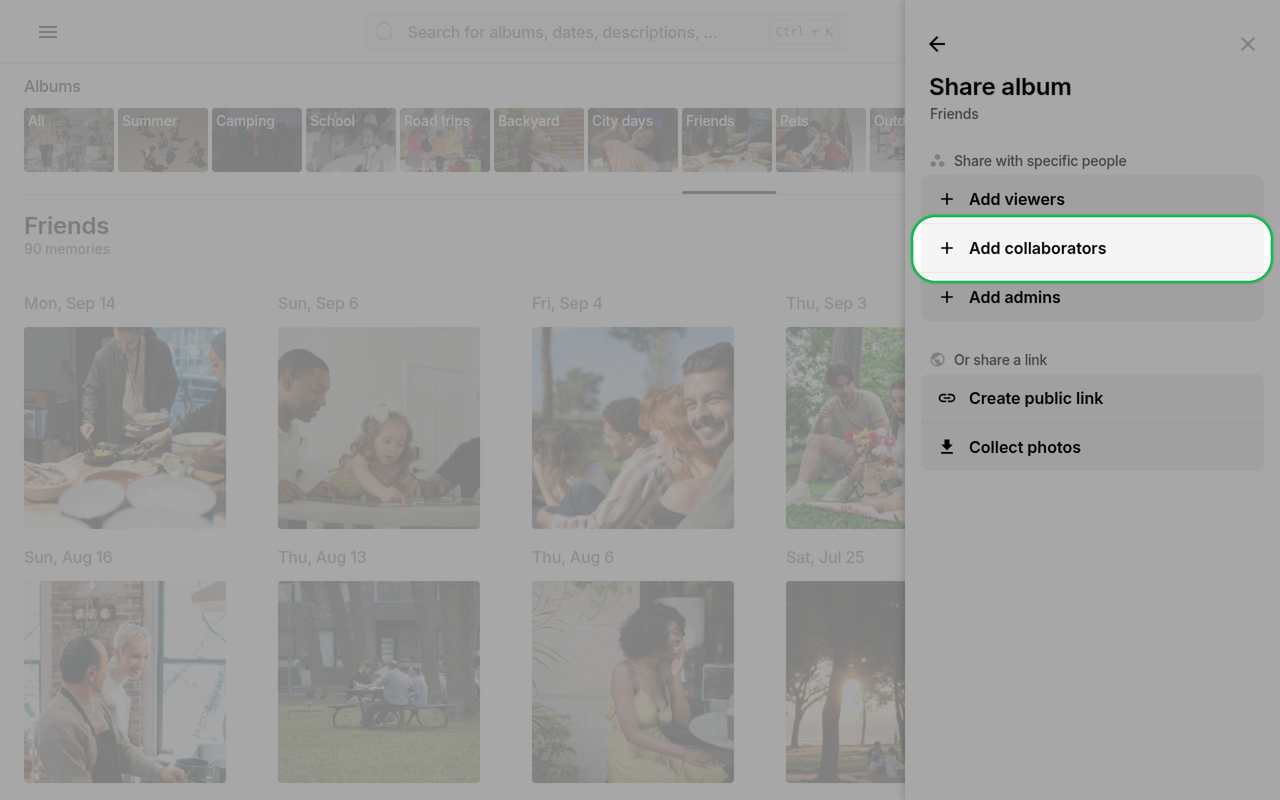Open the Pets album
Image resolution: width=1280 pixels, height=800 pixels.
coord(821,140)
